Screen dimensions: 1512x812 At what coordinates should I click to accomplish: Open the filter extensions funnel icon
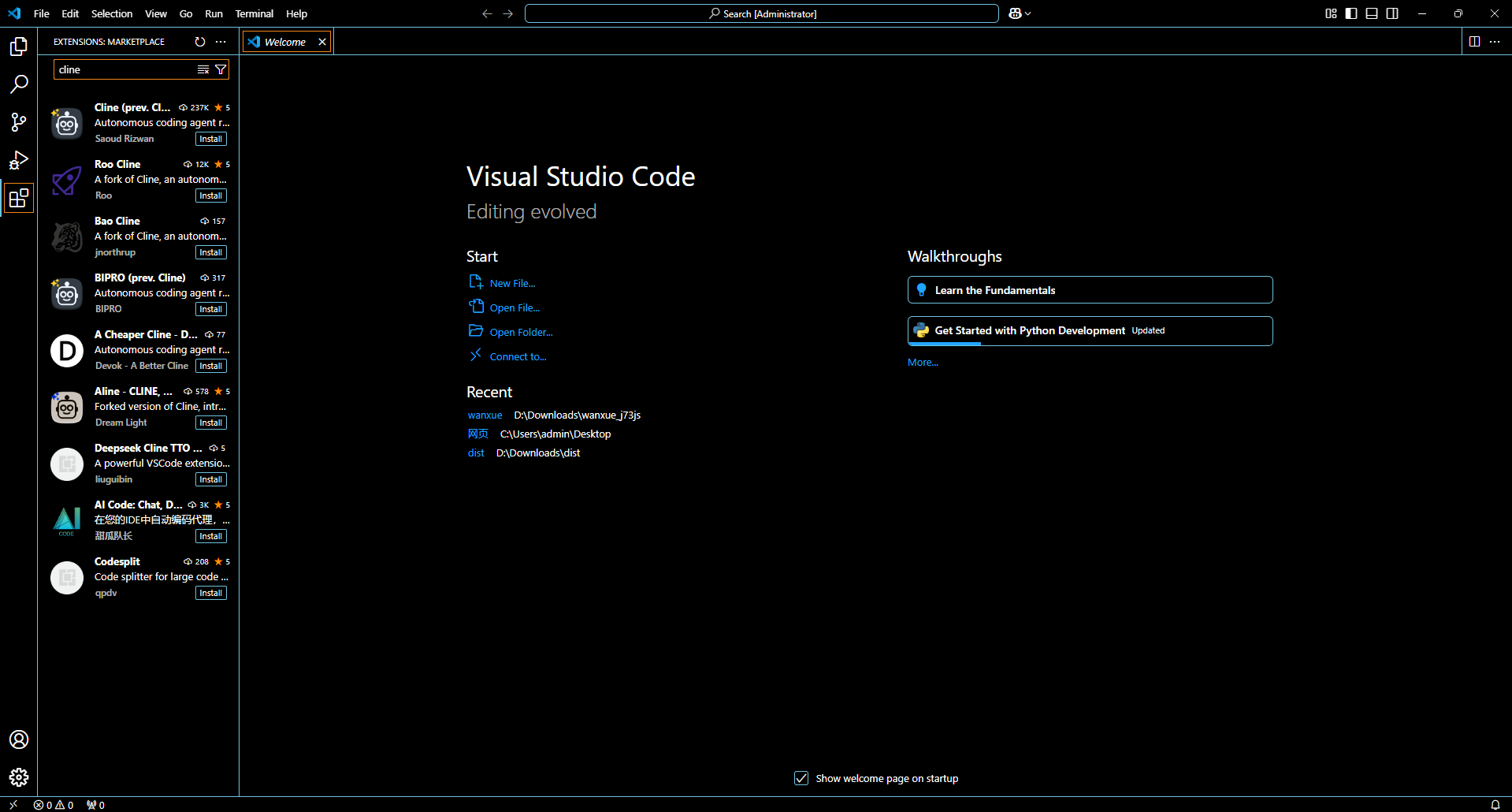tap(221, 69)
